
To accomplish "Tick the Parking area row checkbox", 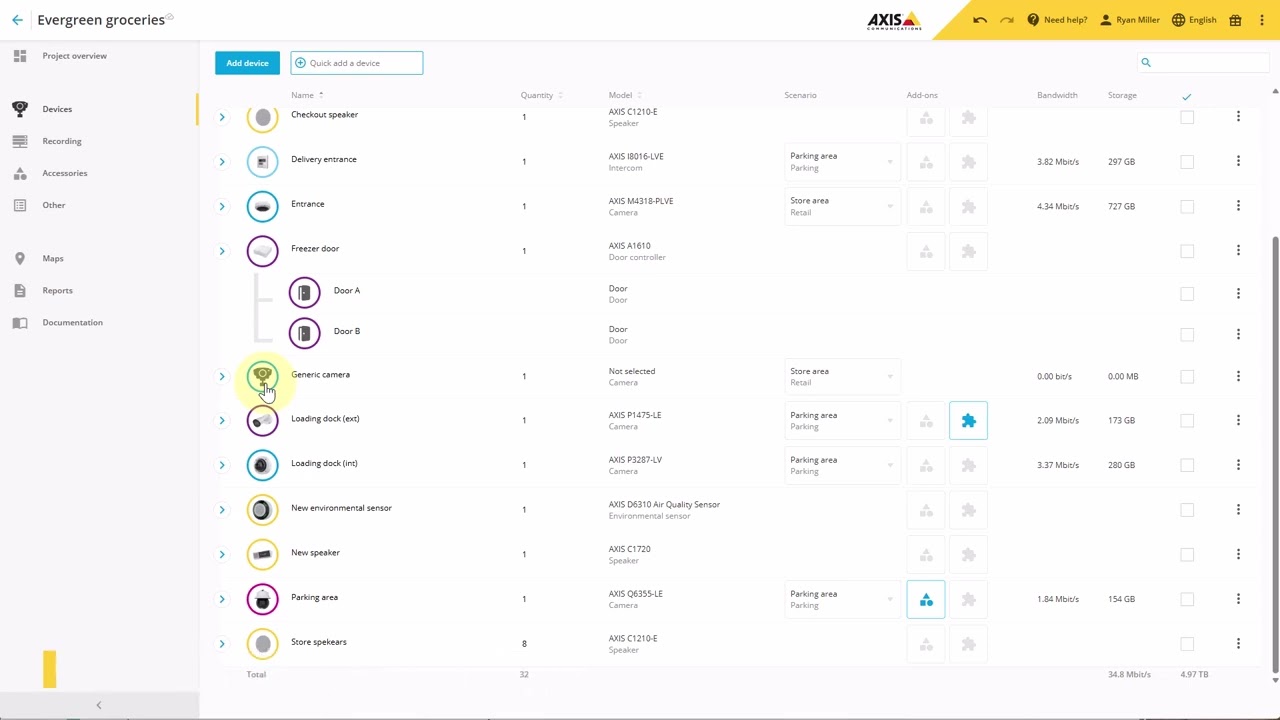I will (1187, 599).
